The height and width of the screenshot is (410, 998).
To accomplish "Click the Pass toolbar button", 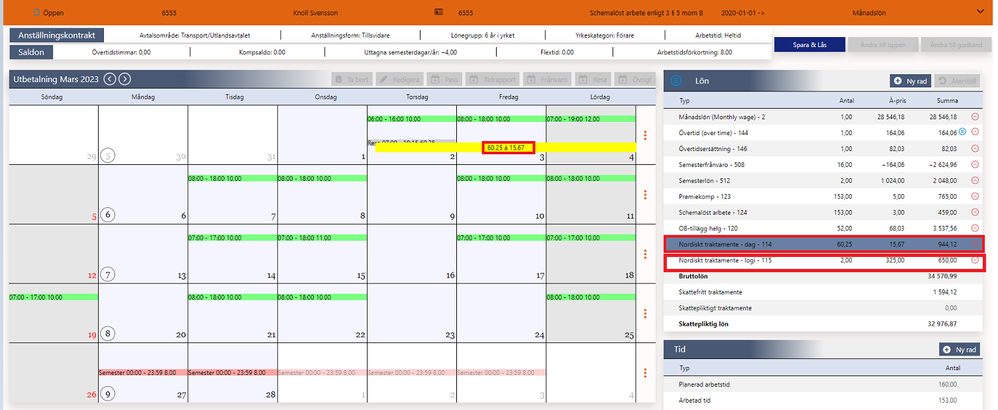I will coord(445,80).
